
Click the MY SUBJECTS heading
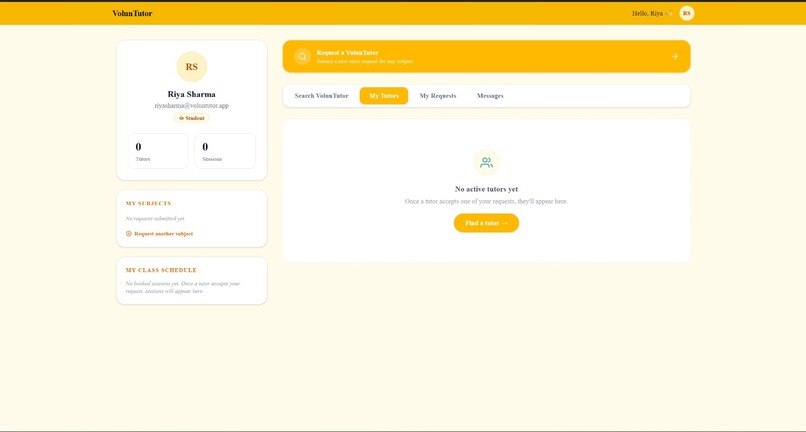coord(149,204)
